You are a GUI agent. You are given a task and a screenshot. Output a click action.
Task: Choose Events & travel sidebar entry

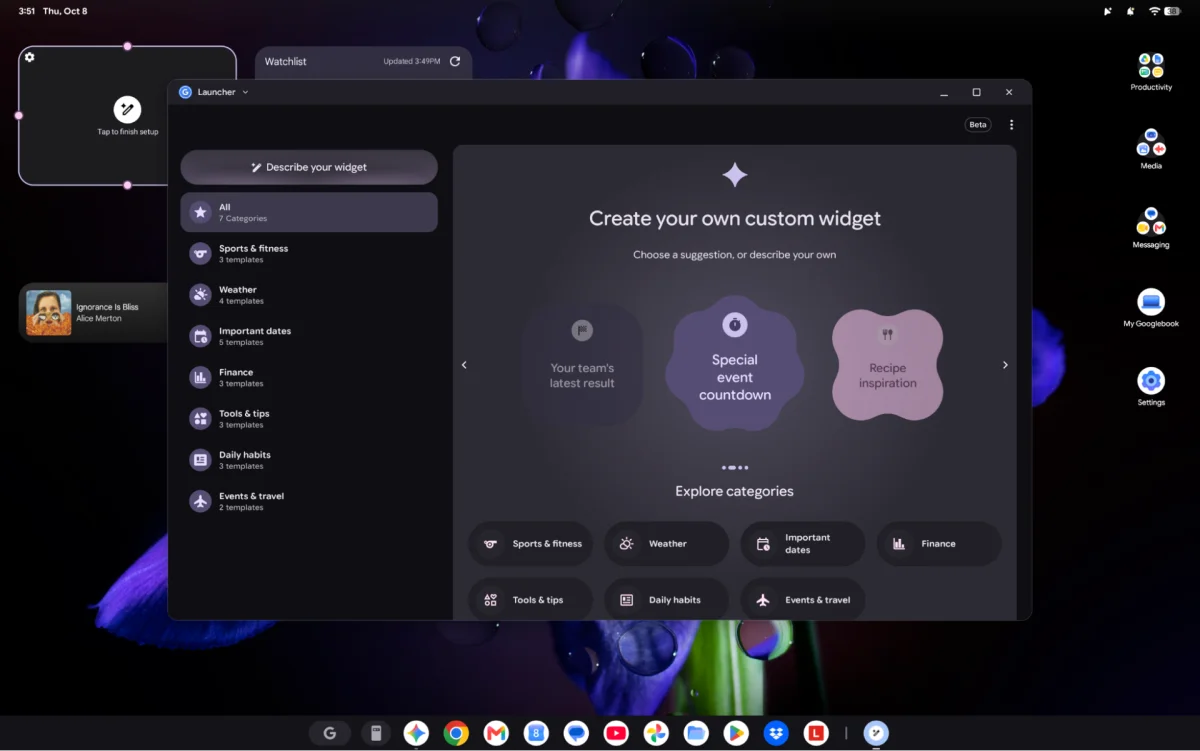(309, 501)
